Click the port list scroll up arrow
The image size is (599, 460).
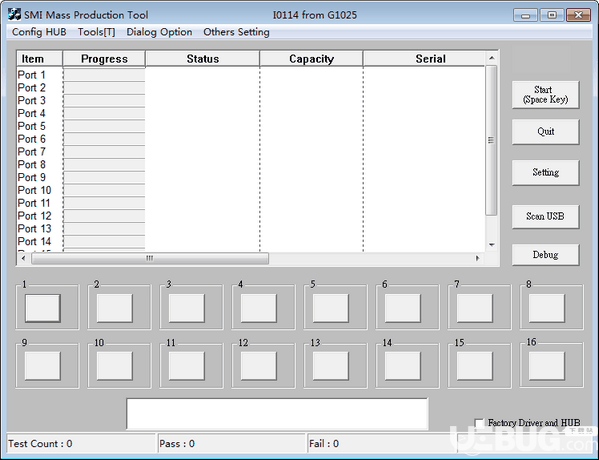[491, 58]
